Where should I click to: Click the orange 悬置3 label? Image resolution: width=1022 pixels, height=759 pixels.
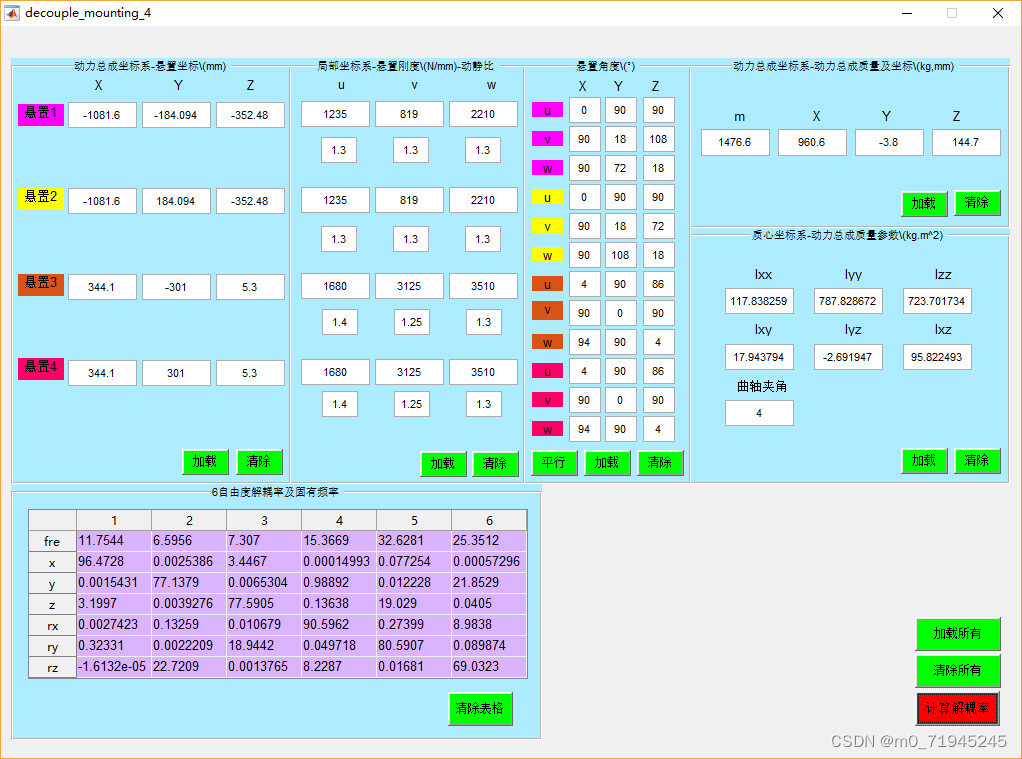(41, 284)
